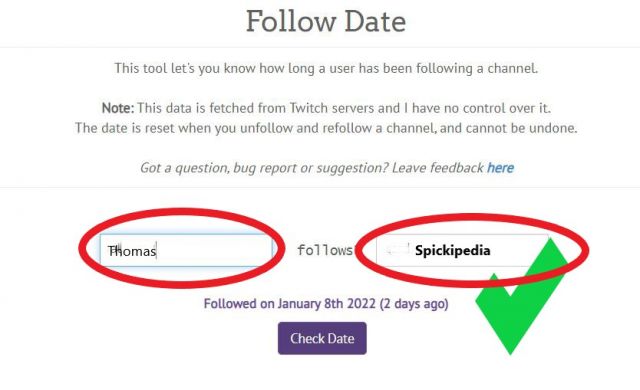640x390 pixels.
Task: Click the channel field containing Spickipedia
Action: (462, 250)
